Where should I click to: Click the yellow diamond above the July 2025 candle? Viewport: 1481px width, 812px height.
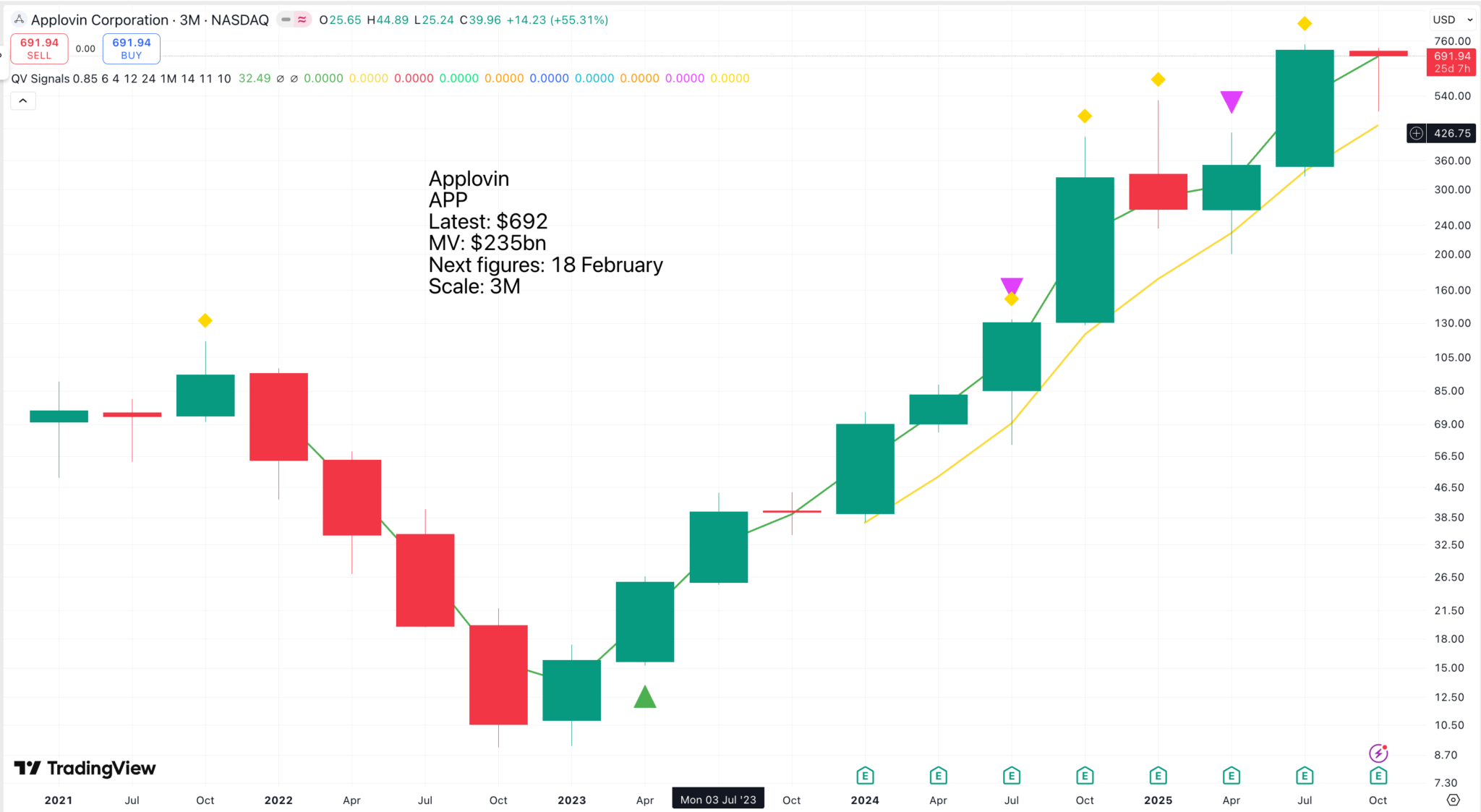pyautogui.click(x=1305, y=24)
